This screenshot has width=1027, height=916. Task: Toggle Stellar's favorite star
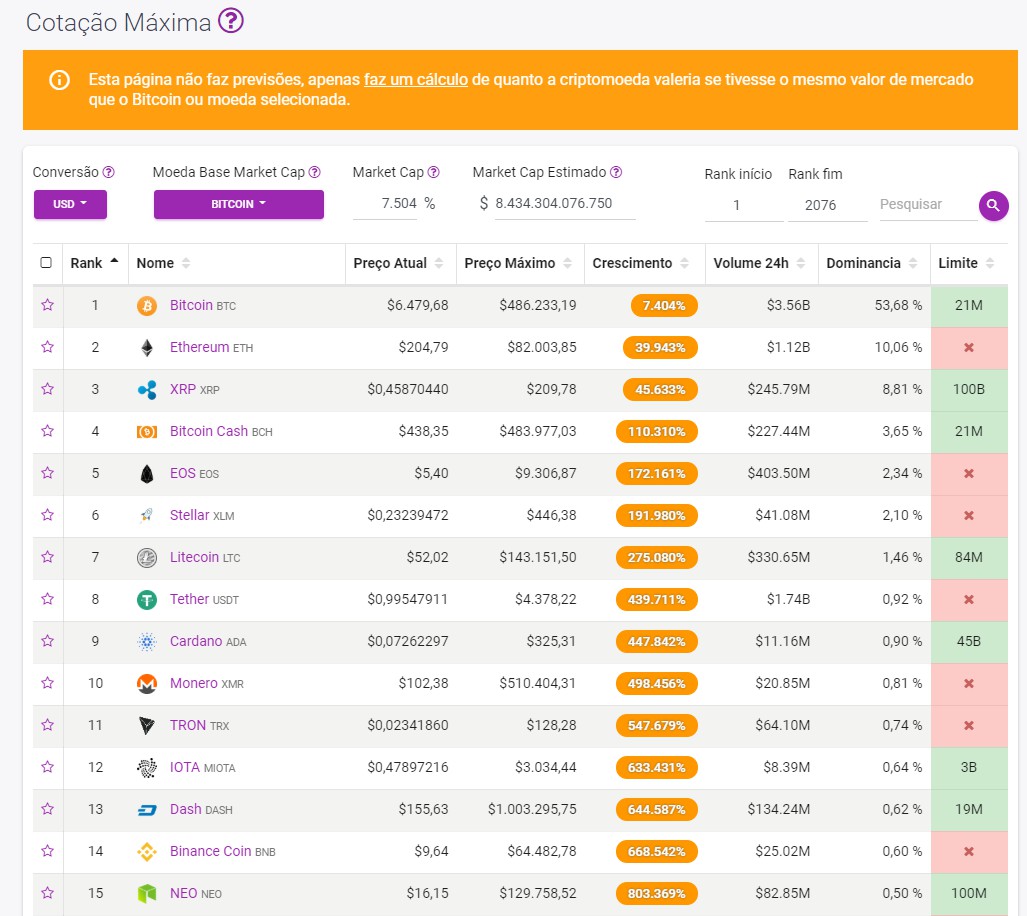coord(47,515)
